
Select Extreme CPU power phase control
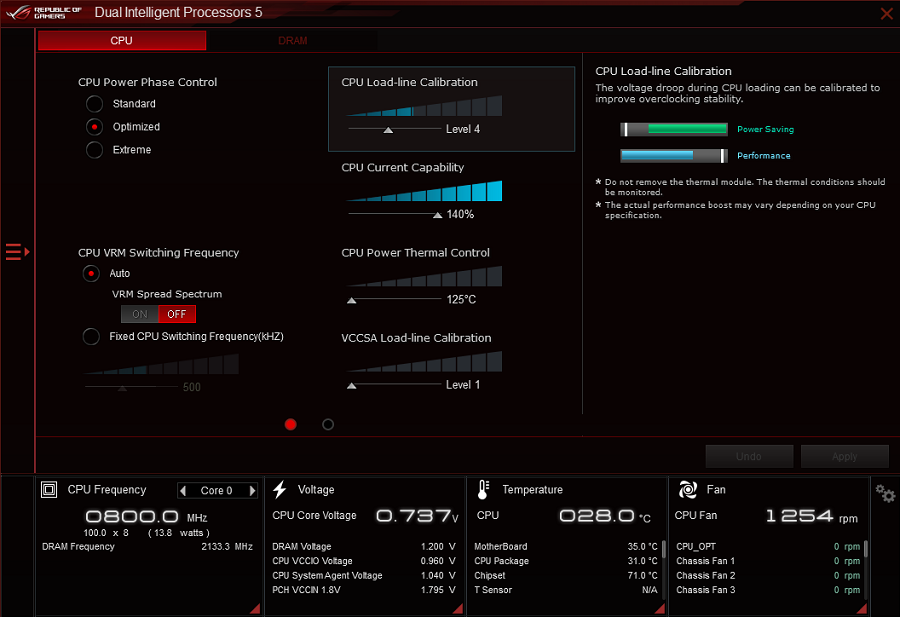point(94,150)
